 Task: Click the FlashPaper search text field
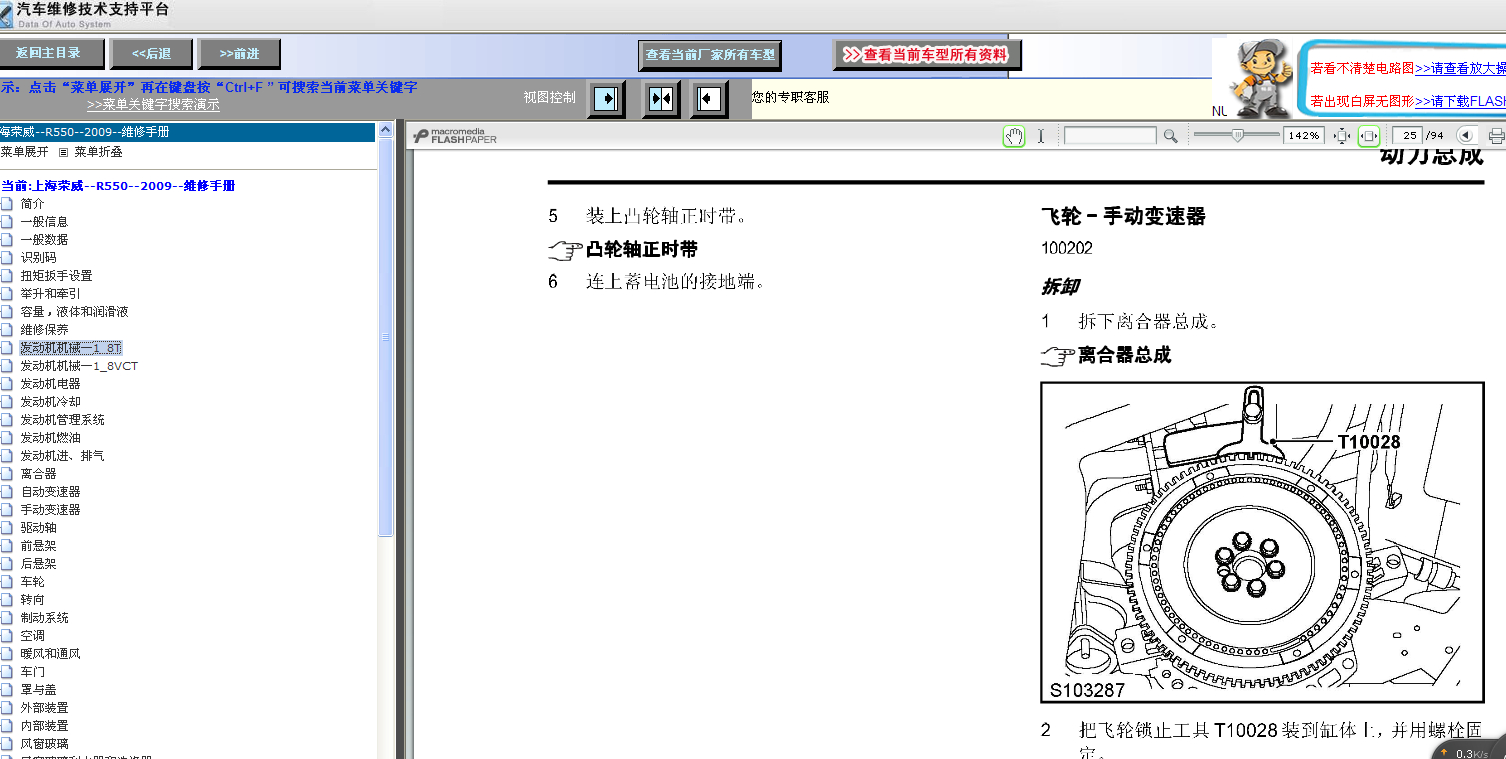pyautogui.click(x=1109, y=136)
